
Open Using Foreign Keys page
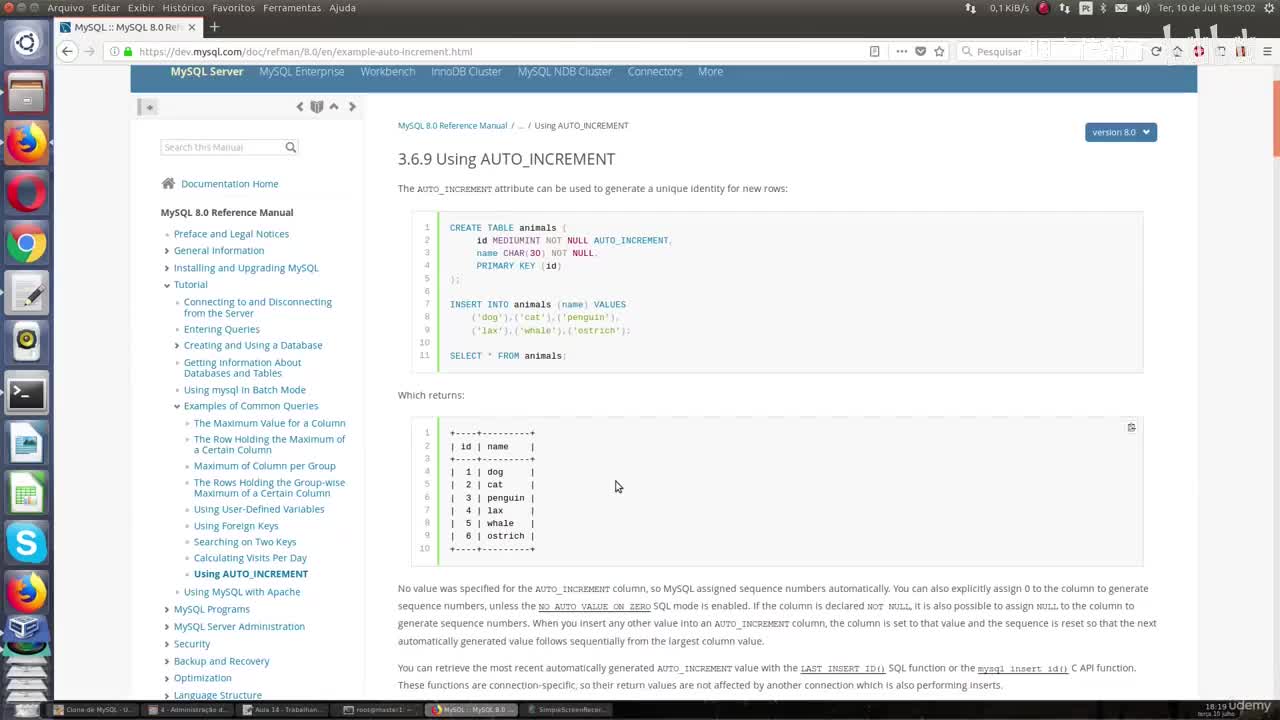236,526
